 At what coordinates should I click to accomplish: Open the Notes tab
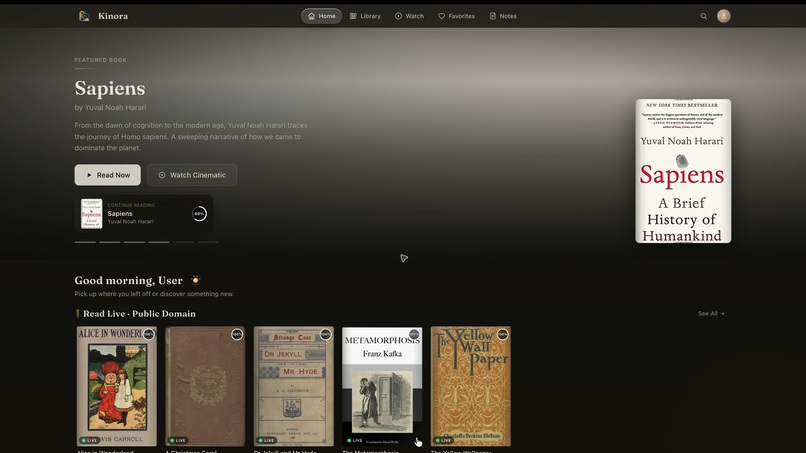click(x=503, y=16)
